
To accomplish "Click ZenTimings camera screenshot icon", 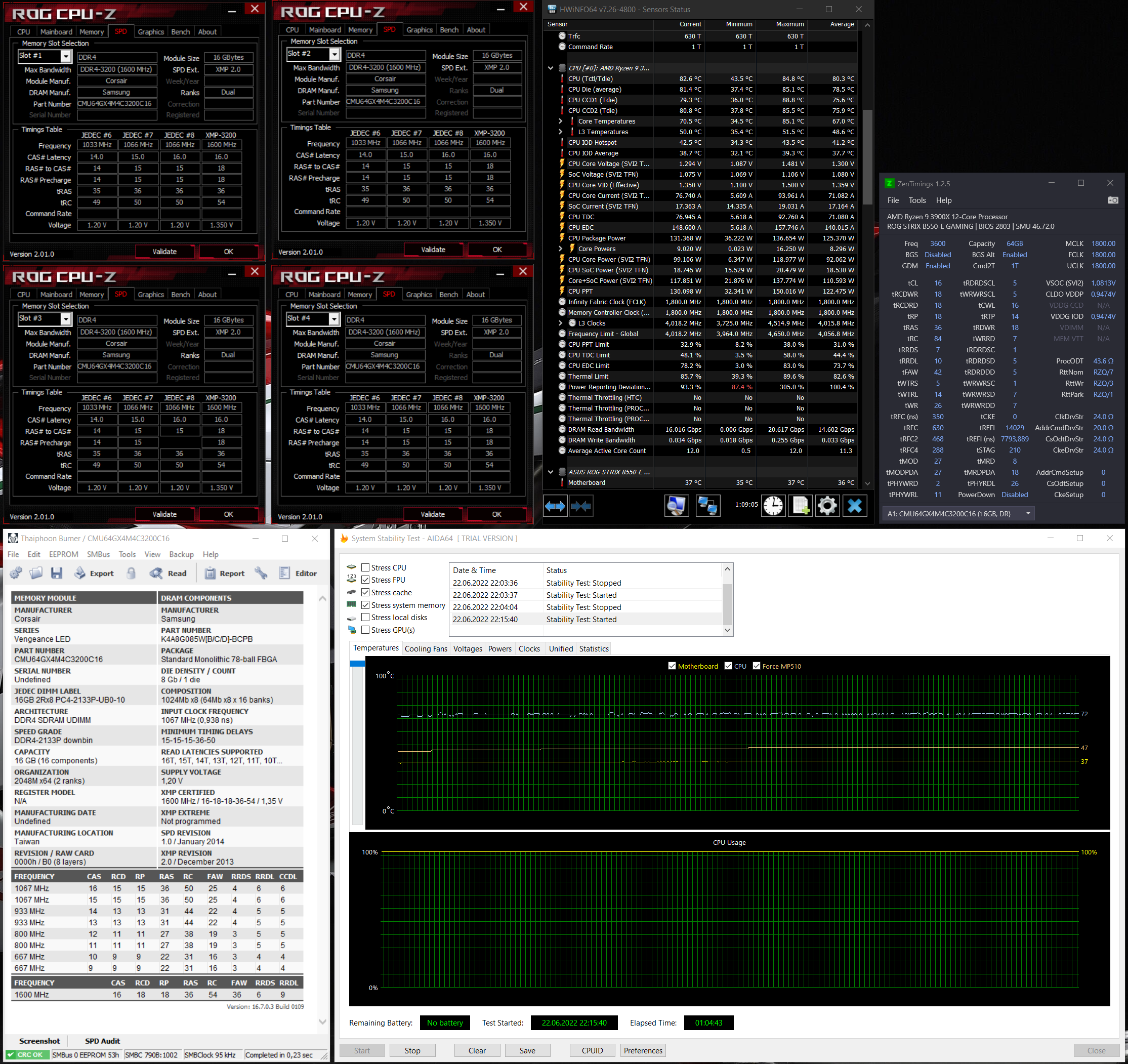I will (x=1113, y=200).
